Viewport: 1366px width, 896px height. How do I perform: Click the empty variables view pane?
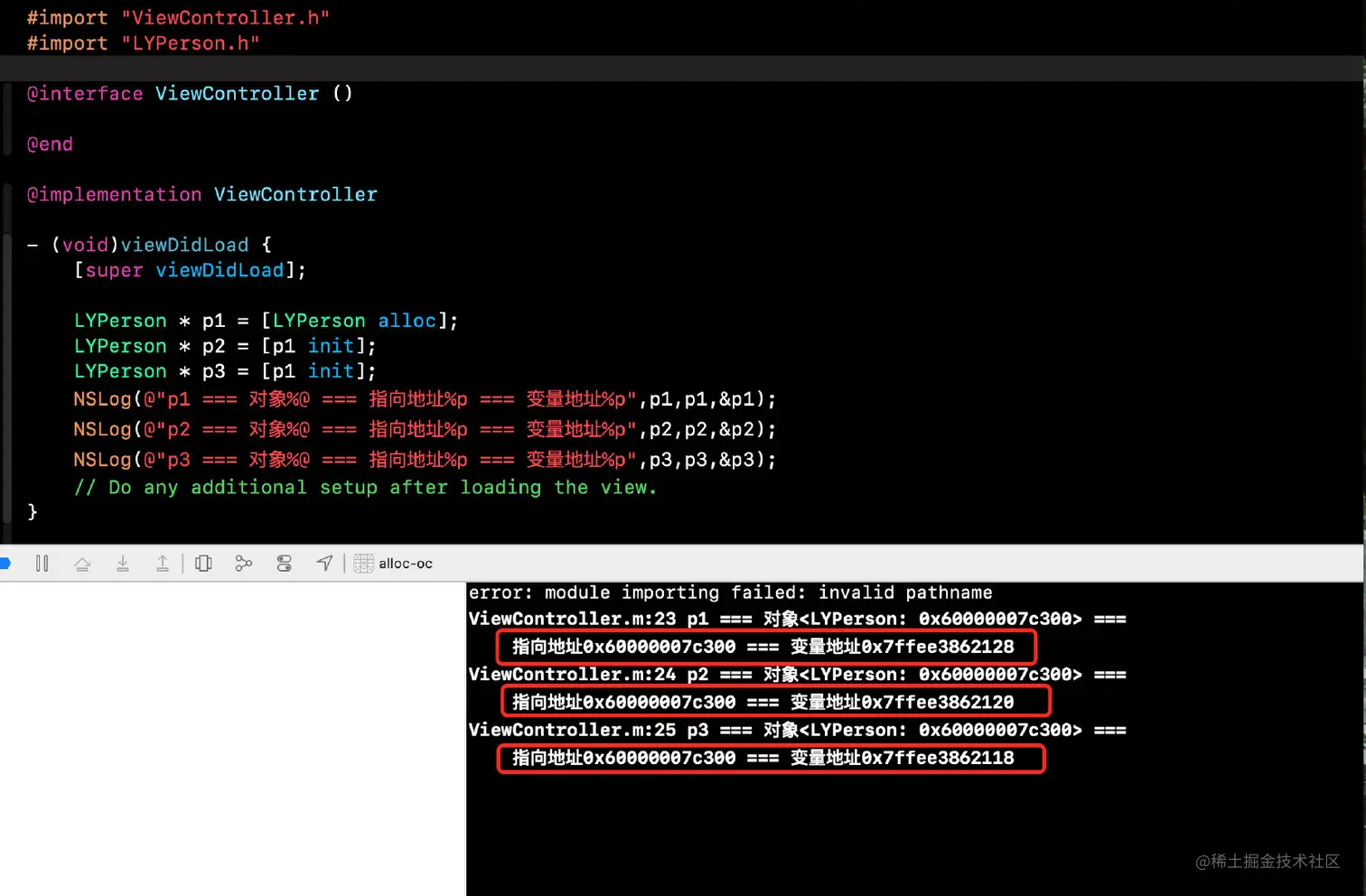(x=232, y=739)
